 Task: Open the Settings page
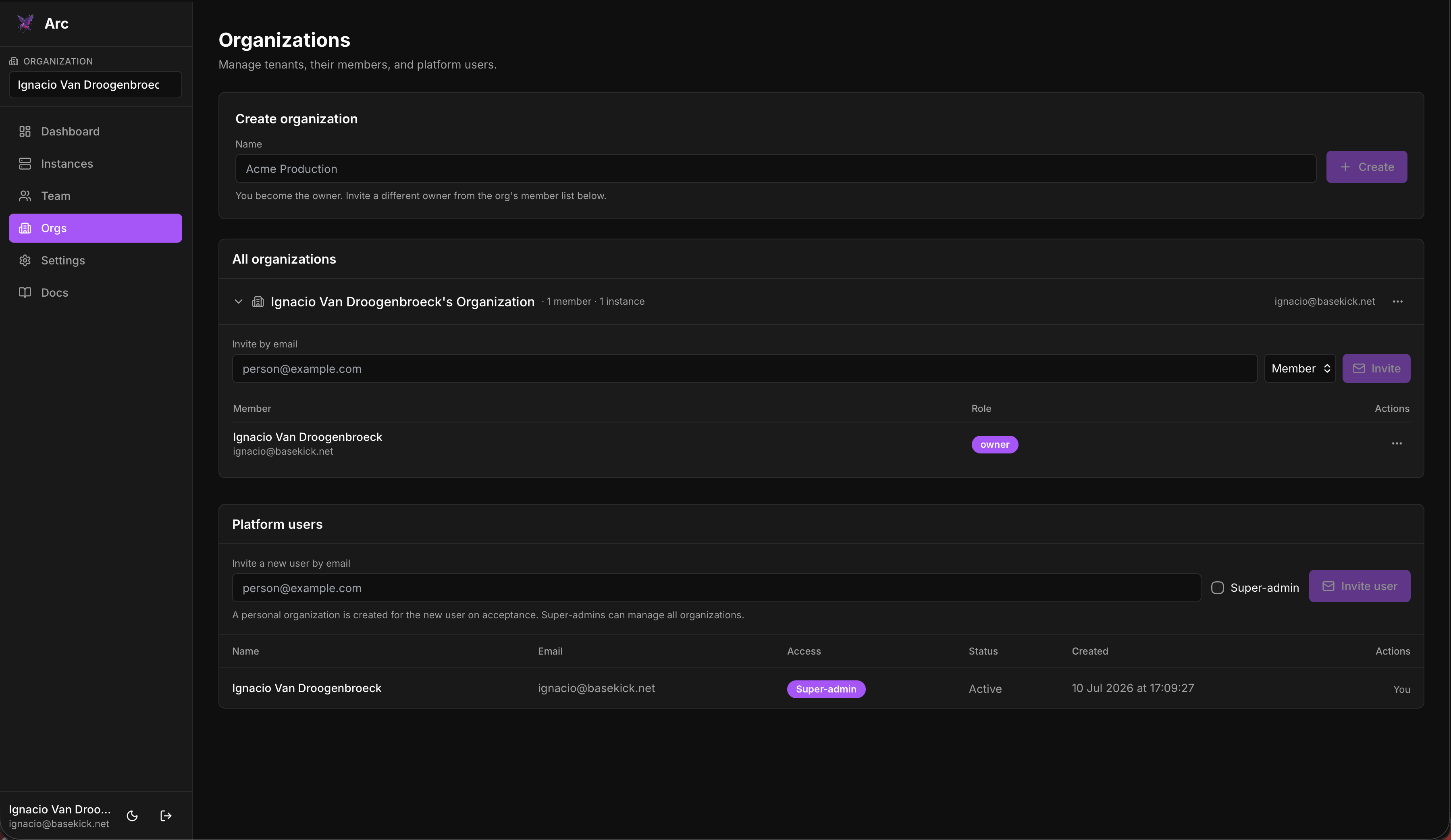[96, 260]
